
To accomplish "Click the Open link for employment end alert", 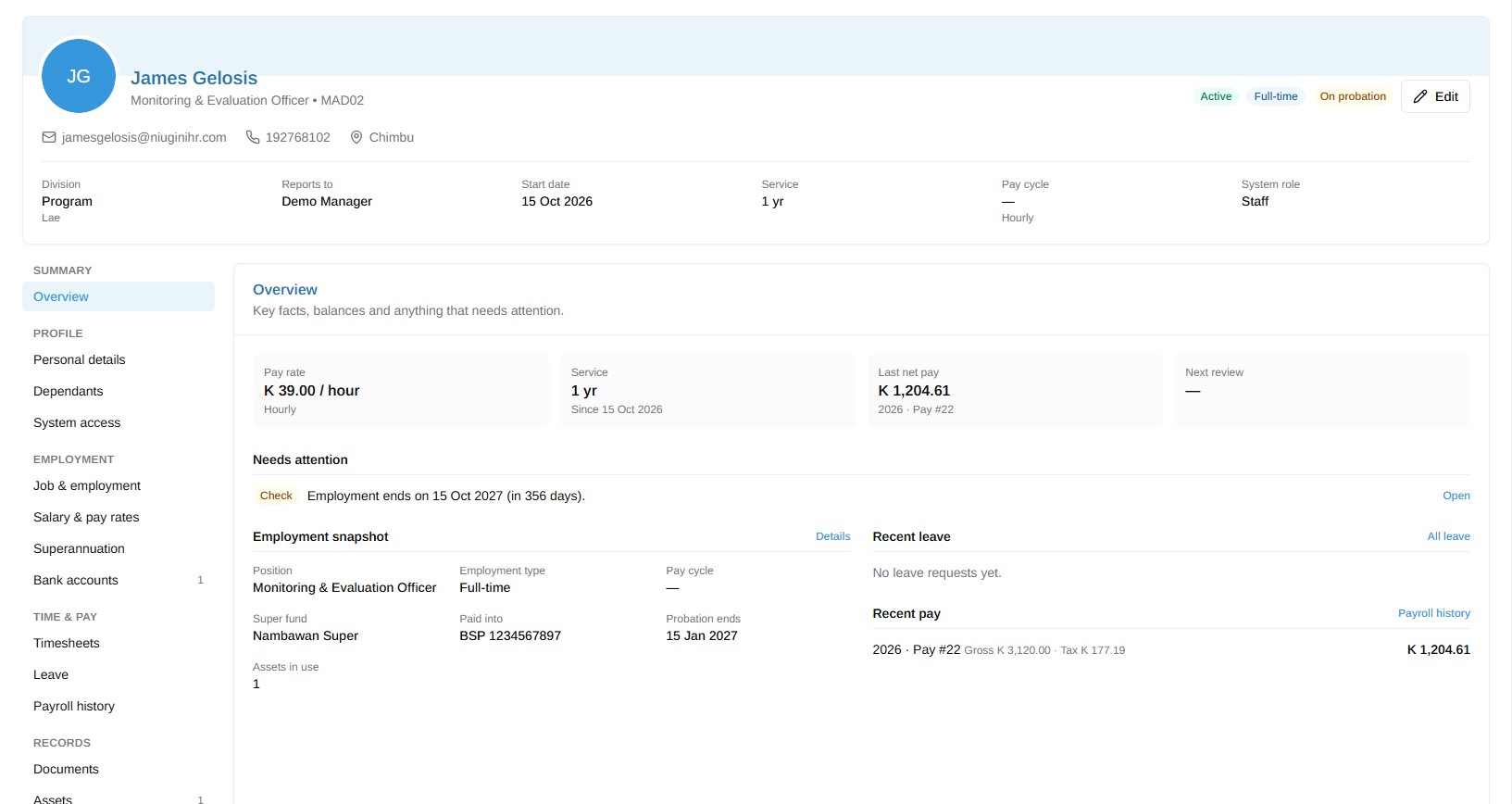I will 1456,496.
